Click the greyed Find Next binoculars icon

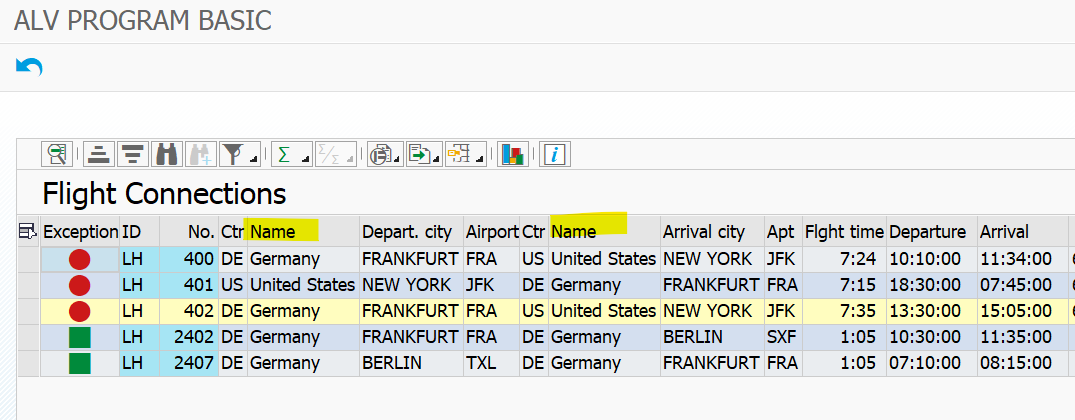[x=201, y=154]
